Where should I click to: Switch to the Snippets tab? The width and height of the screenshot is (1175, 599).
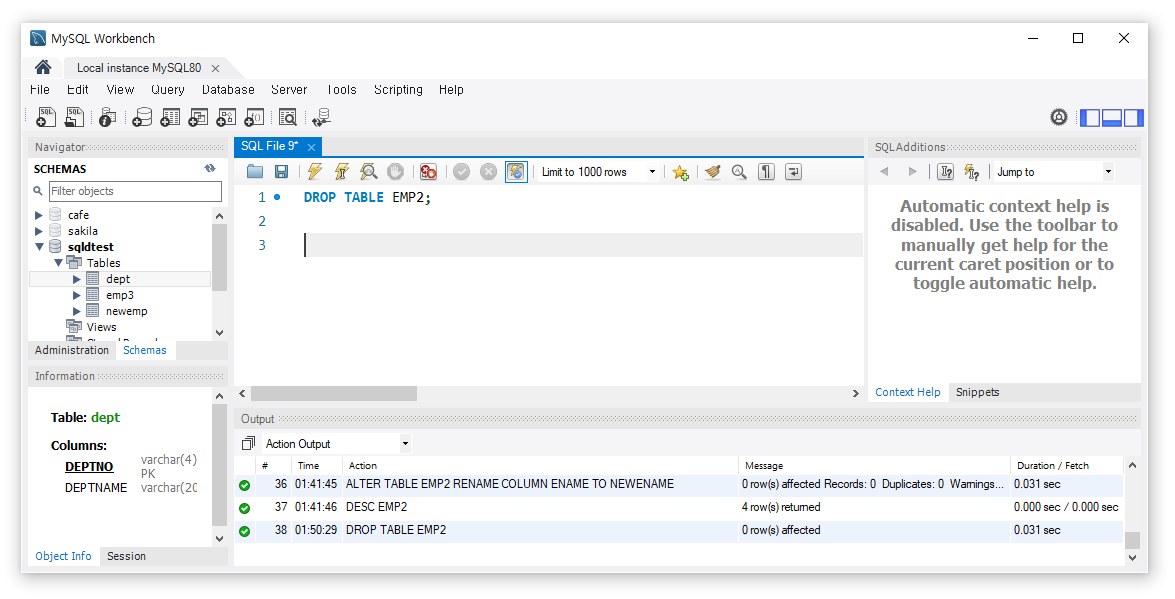[977, 392]
